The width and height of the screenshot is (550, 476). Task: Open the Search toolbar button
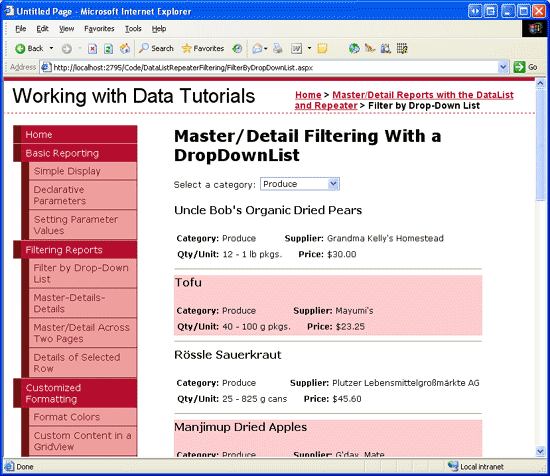coord(156,48)
